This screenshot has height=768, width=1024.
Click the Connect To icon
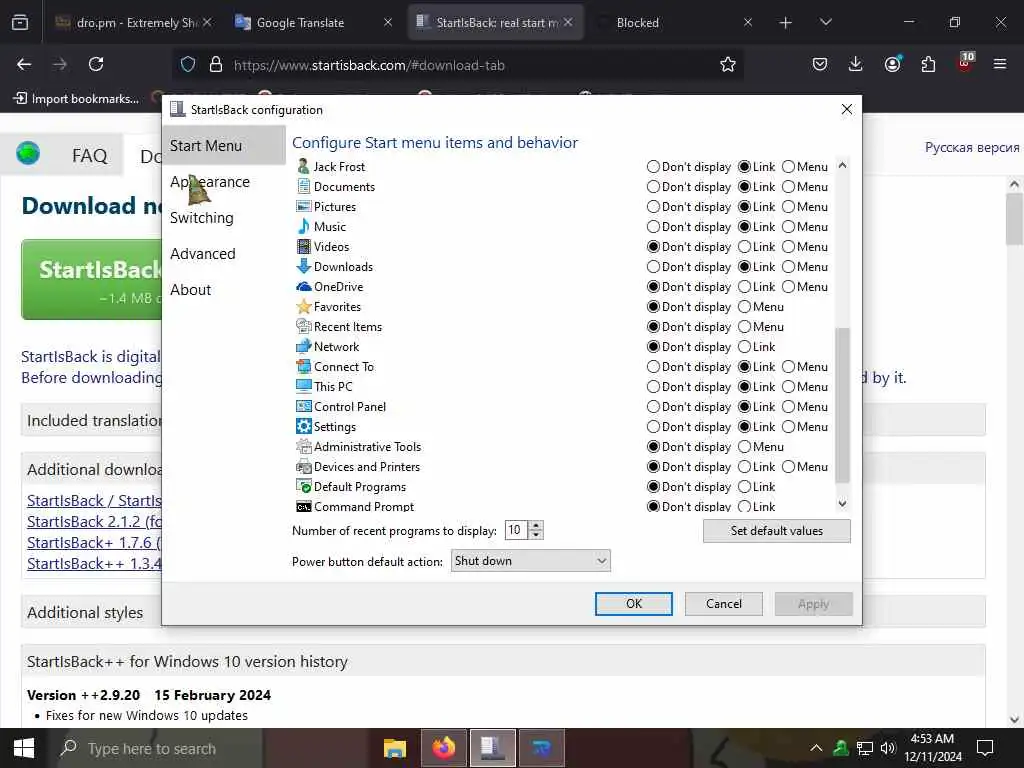tap(303, 367)
